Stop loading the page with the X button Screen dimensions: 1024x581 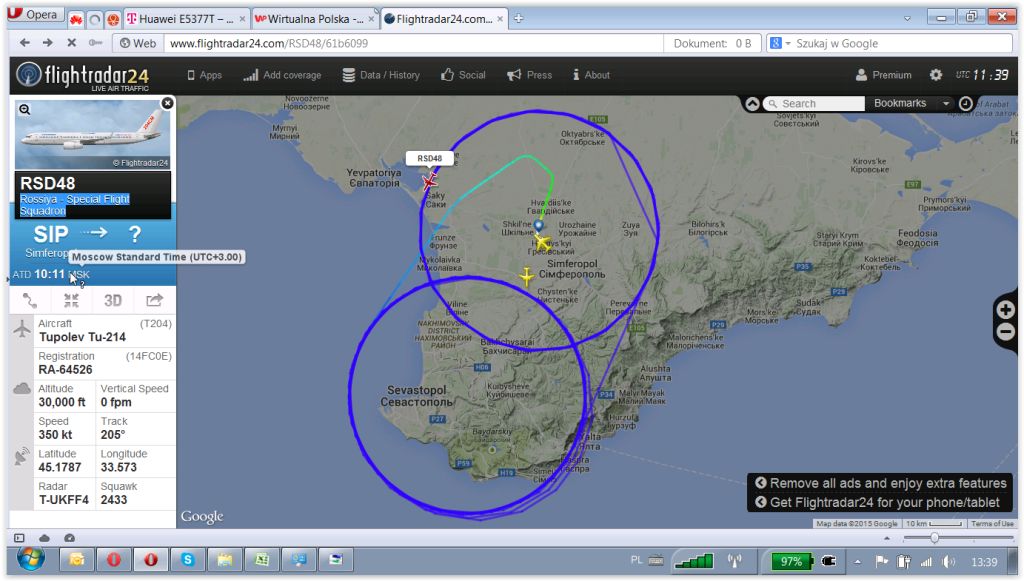[72, 43]
